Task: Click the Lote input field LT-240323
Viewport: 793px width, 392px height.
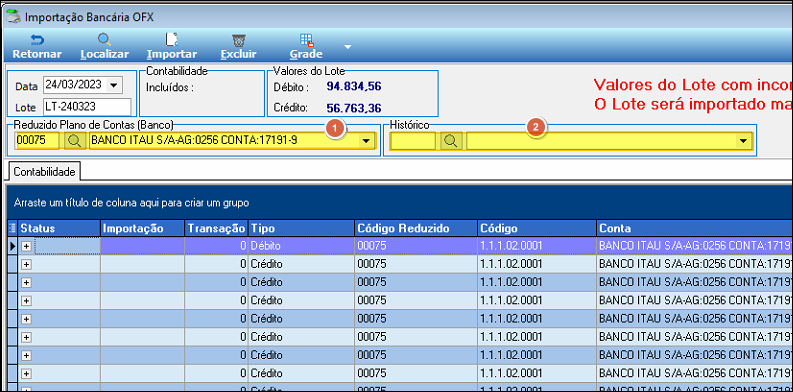Action: click(86, 107)
